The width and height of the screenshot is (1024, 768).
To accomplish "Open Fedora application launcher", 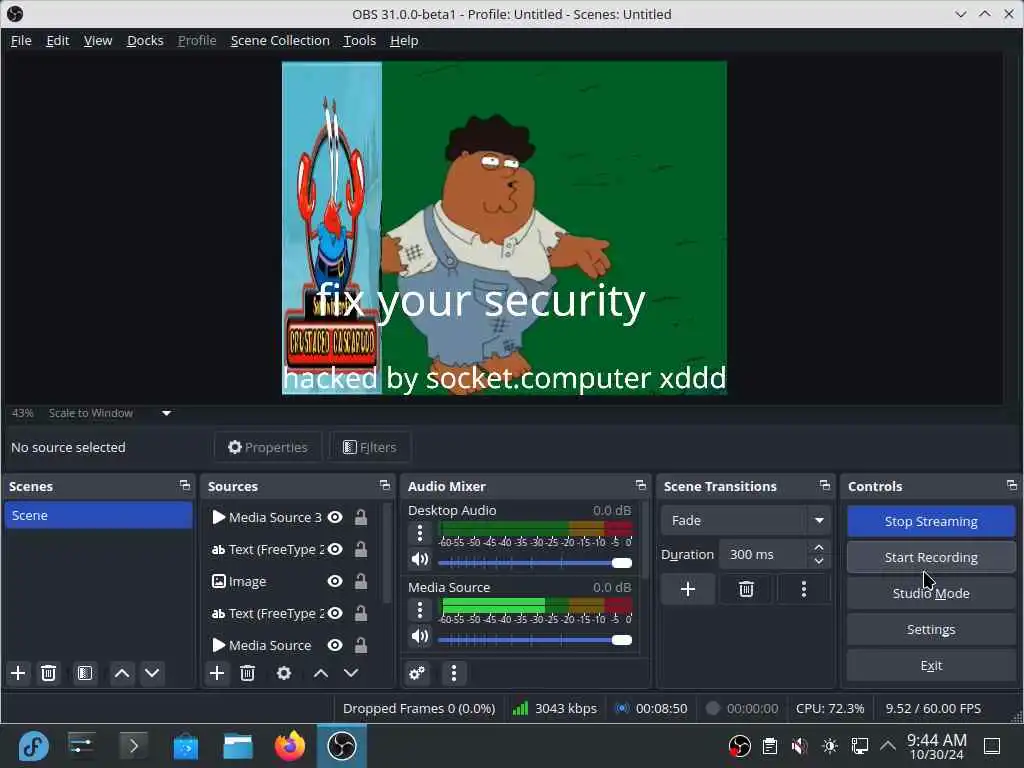I will 33,746.
